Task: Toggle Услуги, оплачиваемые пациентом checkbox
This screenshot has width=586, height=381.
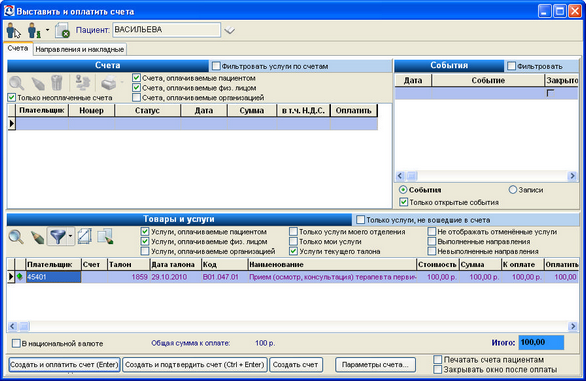Action: click(145, 232)
